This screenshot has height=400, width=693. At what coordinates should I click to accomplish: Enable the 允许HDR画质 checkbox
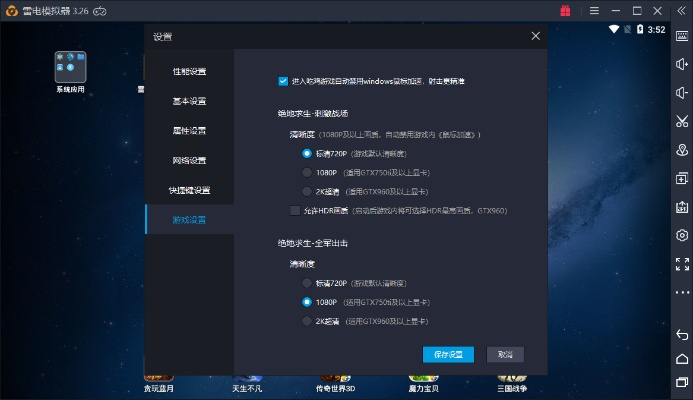tap(294, 210)
